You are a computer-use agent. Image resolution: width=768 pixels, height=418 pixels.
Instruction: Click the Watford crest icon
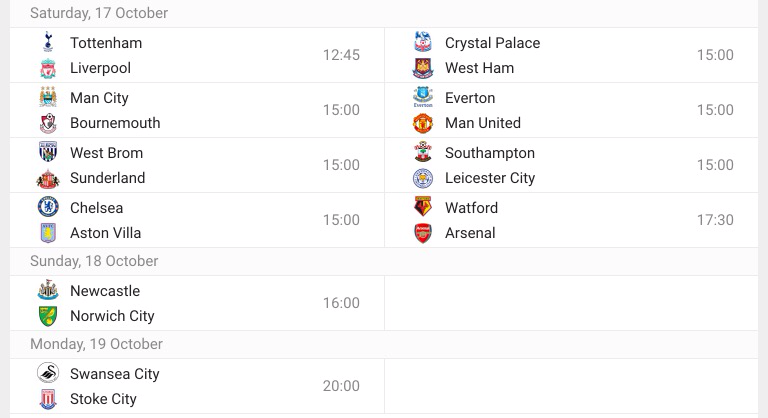[423, 208]
